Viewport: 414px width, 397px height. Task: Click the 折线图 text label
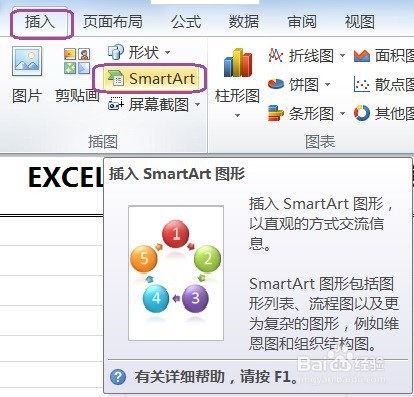pyautogui.click(x=311, y=55)
